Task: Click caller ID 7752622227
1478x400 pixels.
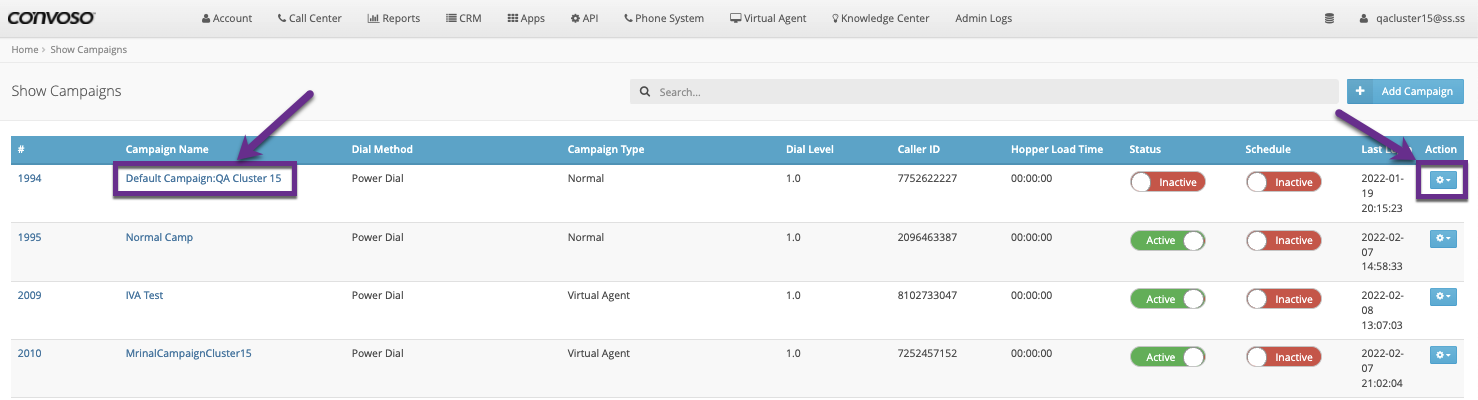Action: click(x=927, y=179)
